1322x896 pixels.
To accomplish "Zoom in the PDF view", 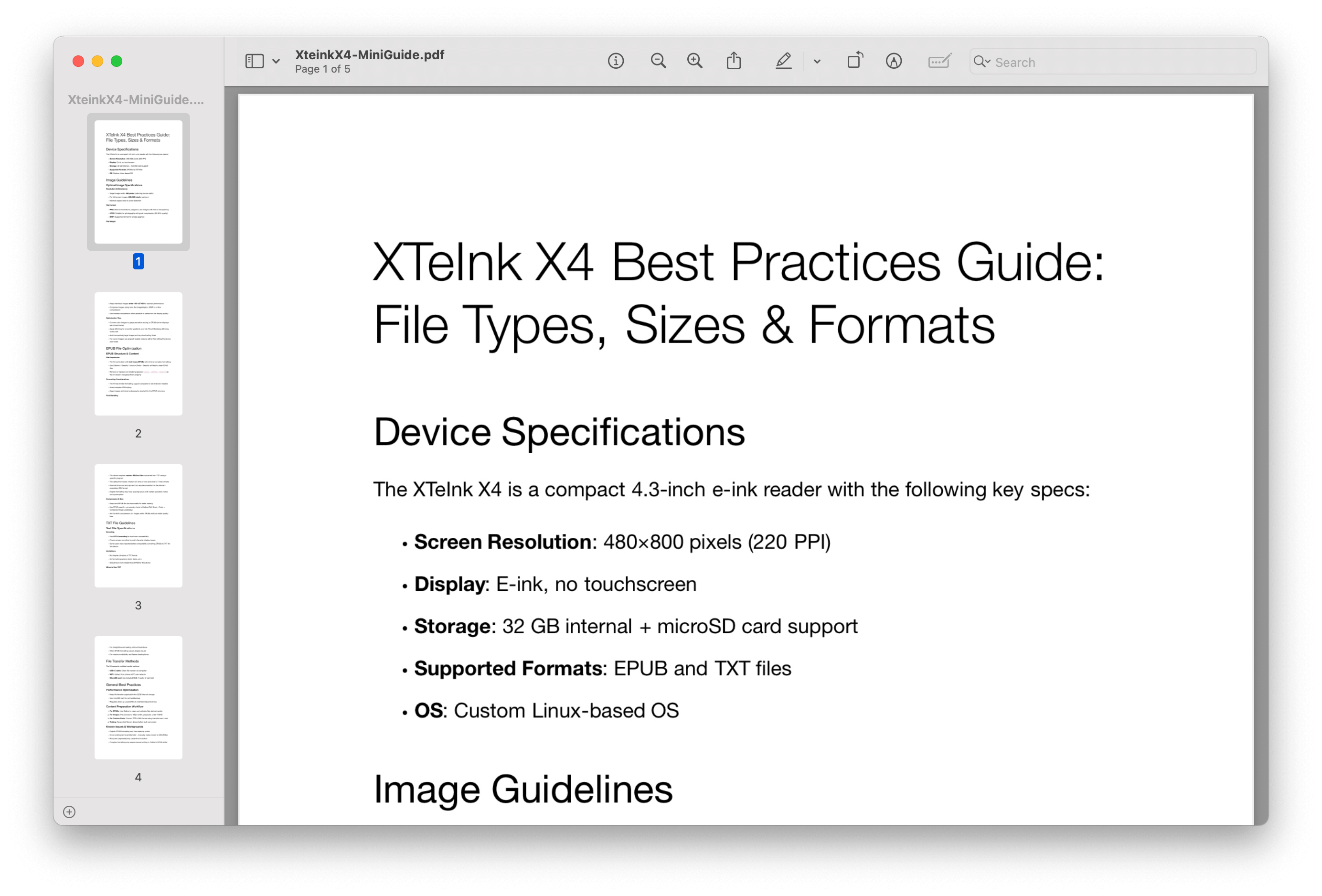I will (694, 61).
